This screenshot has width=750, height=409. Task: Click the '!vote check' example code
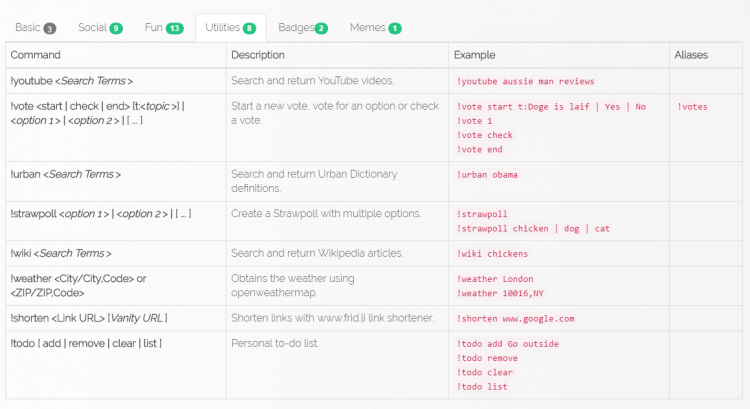pos(484,135)
